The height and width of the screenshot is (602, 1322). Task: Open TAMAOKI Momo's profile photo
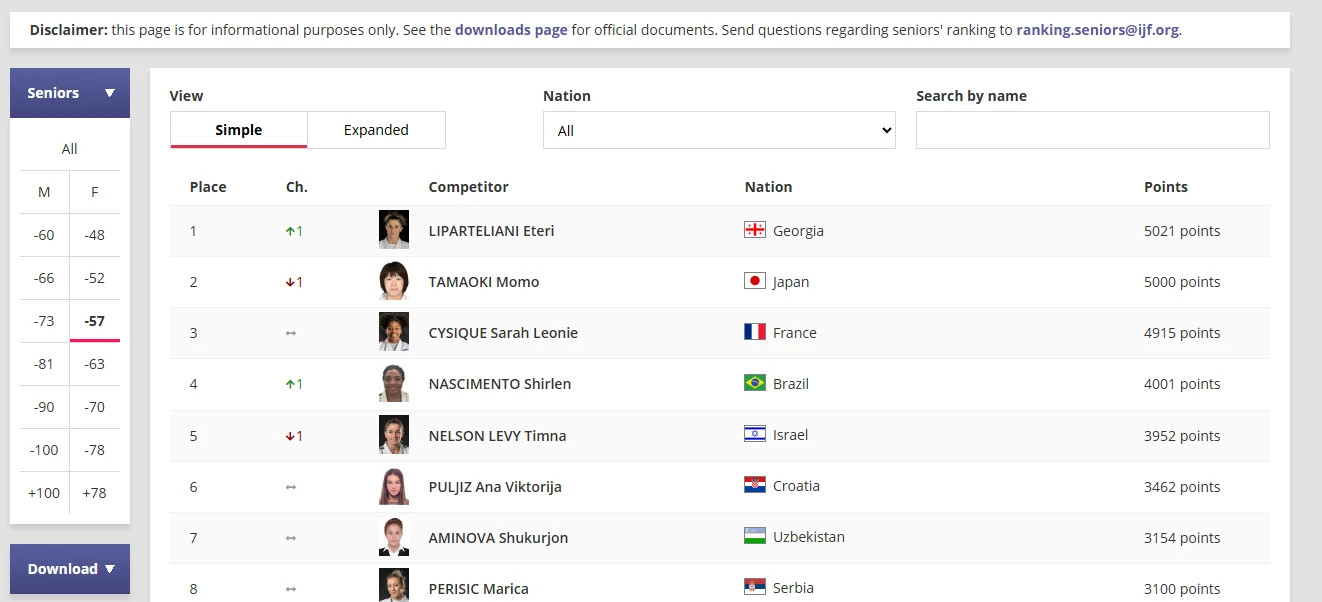[394, 281]
